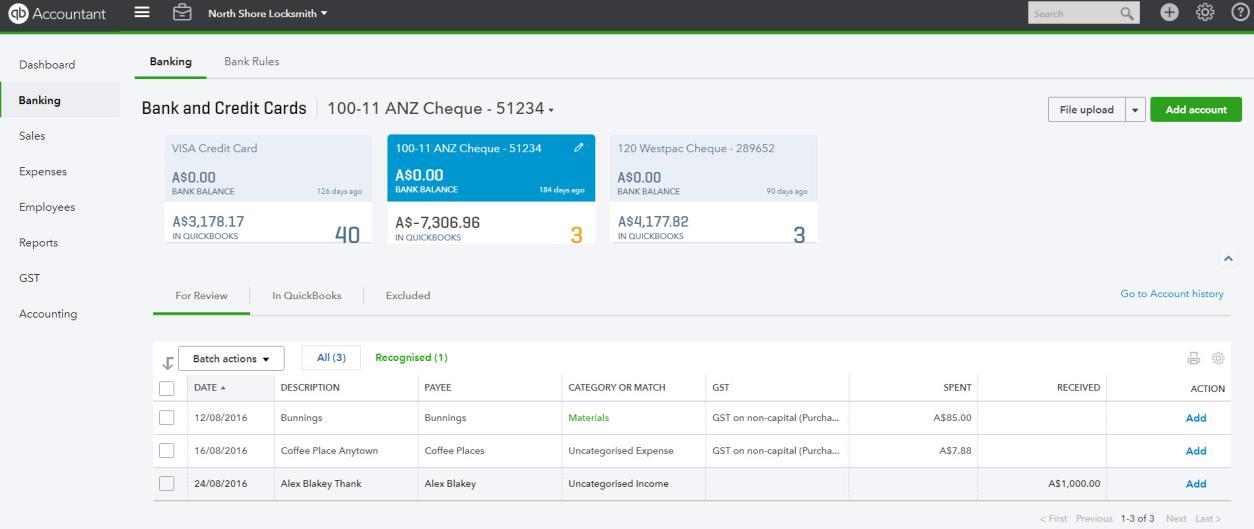
Task: Open the accountant toolbox briefcase icon
Action: pos(182,13)
